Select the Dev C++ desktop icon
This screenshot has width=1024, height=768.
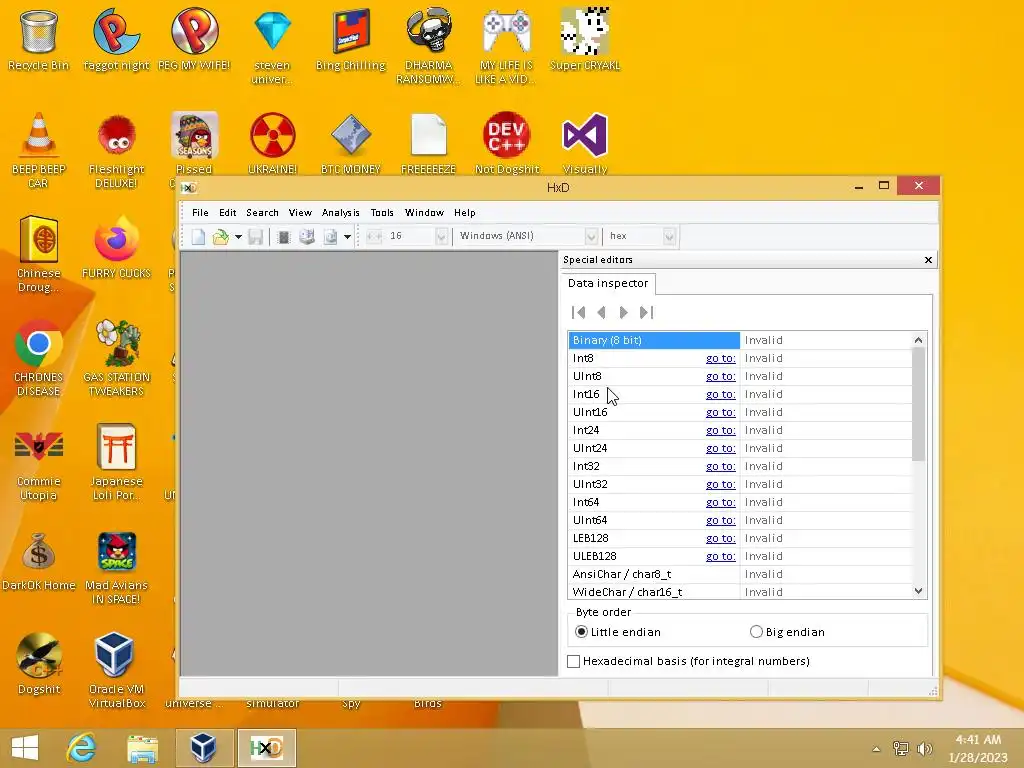click(x=507, y=144)
